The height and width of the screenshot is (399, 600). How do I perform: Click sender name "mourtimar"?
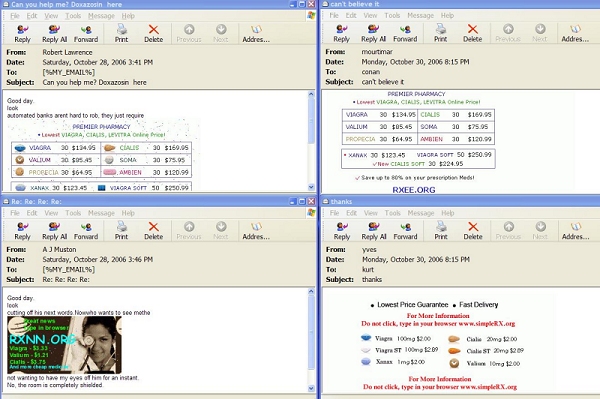click(x=377, y=52)
